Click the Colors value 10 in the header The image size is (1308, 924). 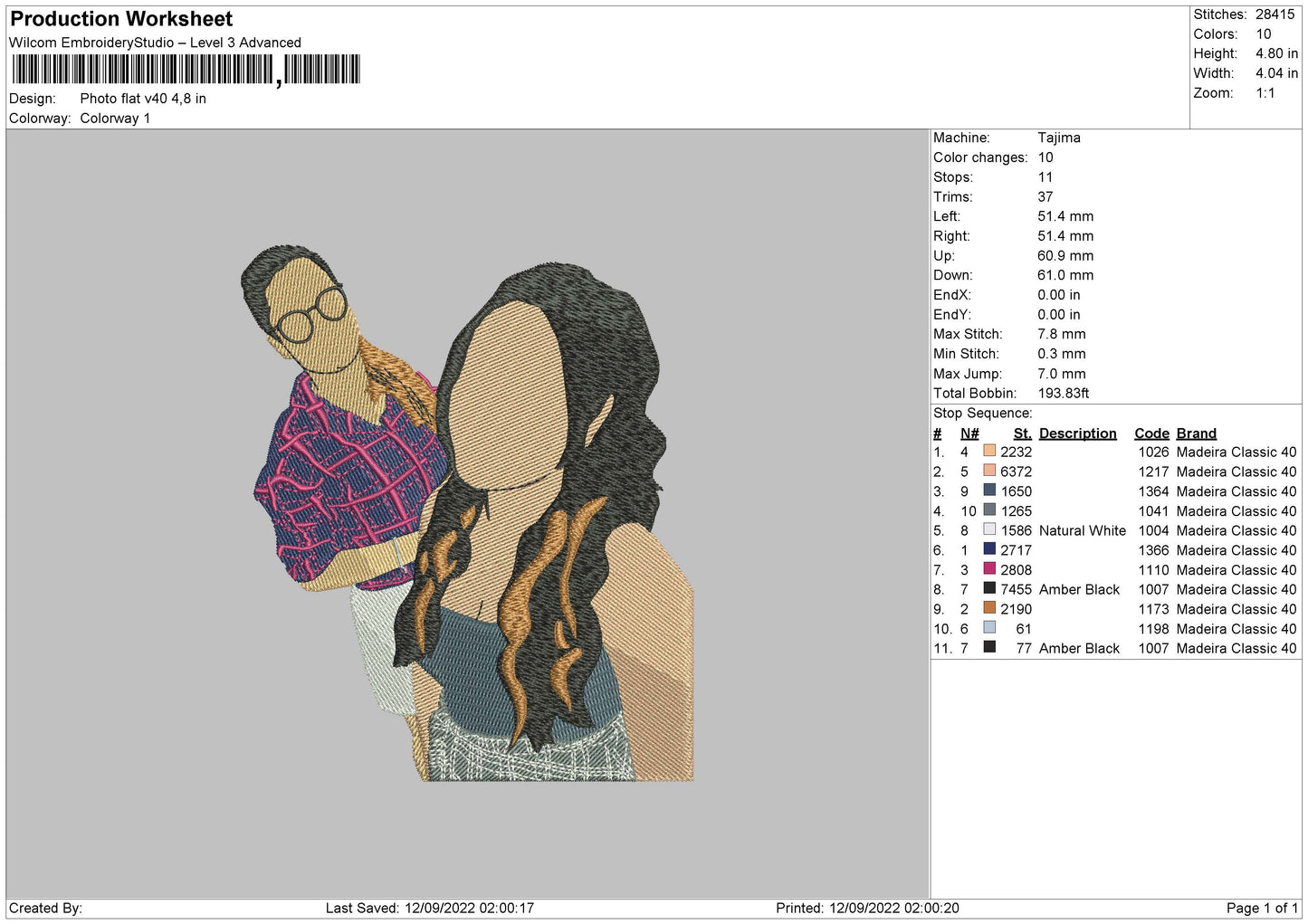[1263, 34]
